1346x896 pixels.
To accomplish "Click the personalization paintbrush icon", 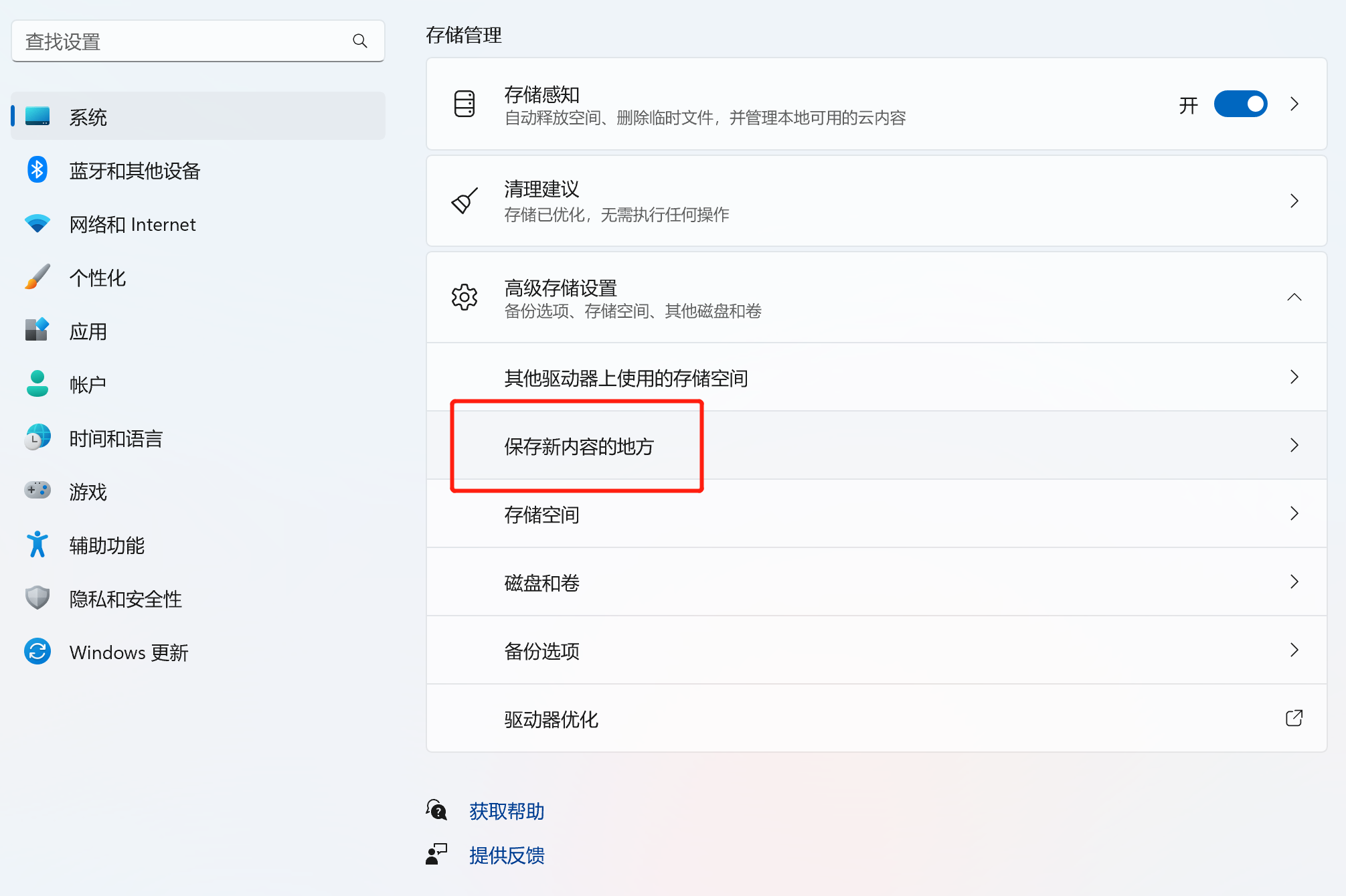I will tap(37, 277).
